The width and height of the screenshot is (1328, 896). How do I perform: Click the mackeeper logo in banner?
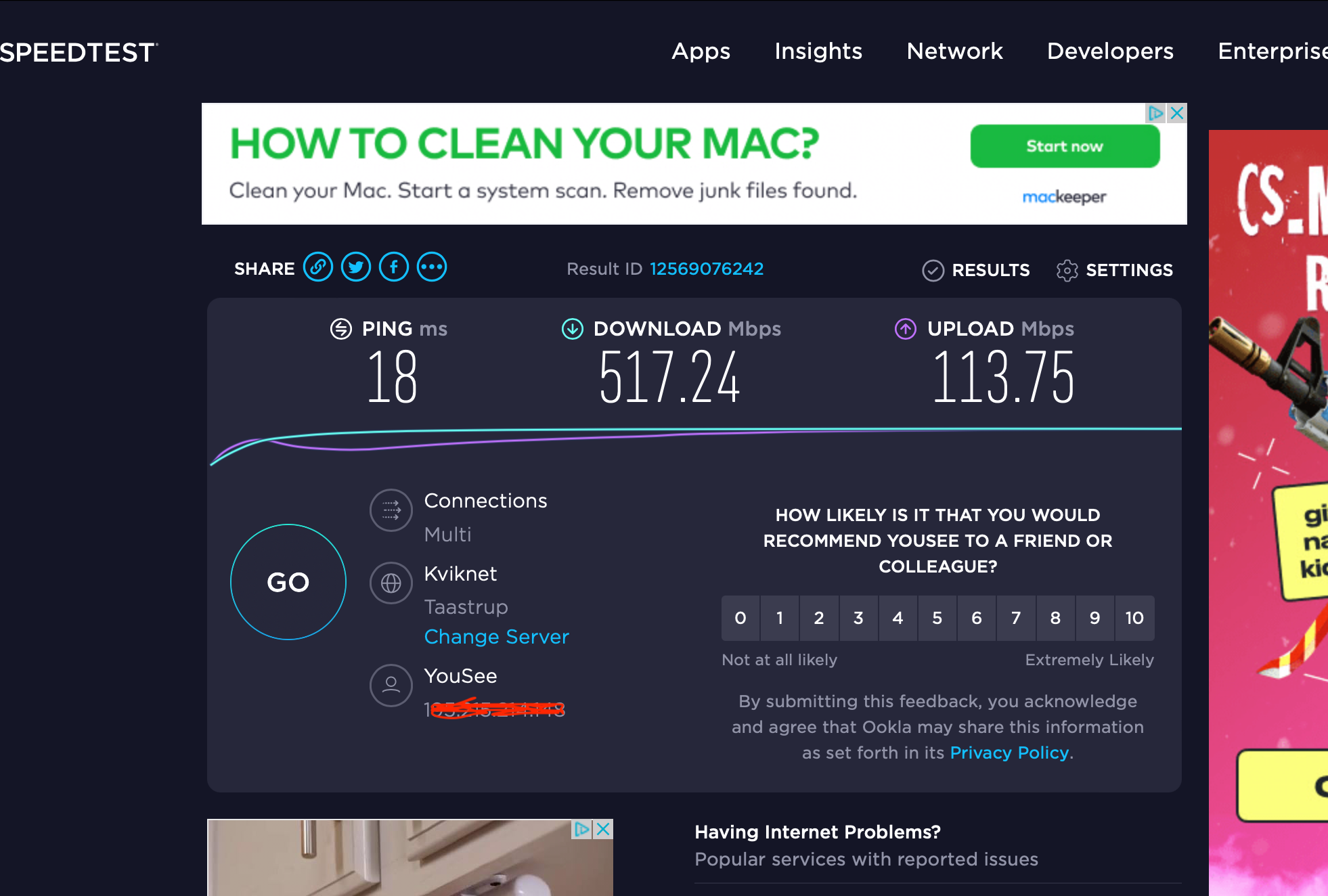[1064, 197]
